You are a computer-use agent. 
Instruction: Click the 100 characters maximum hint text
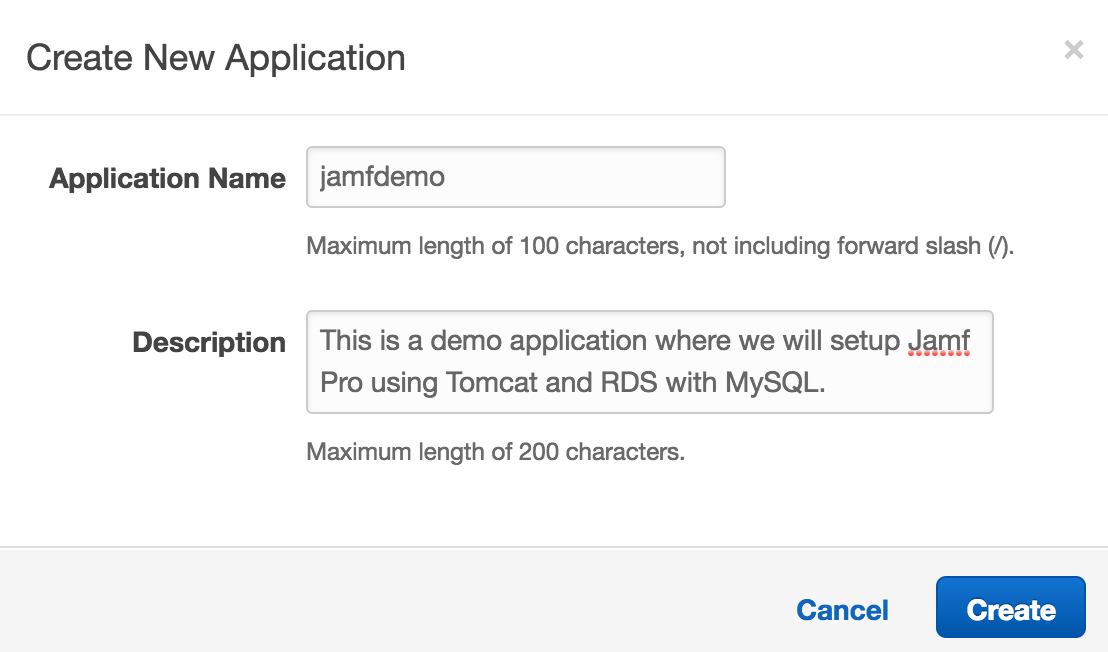[660, 246]
